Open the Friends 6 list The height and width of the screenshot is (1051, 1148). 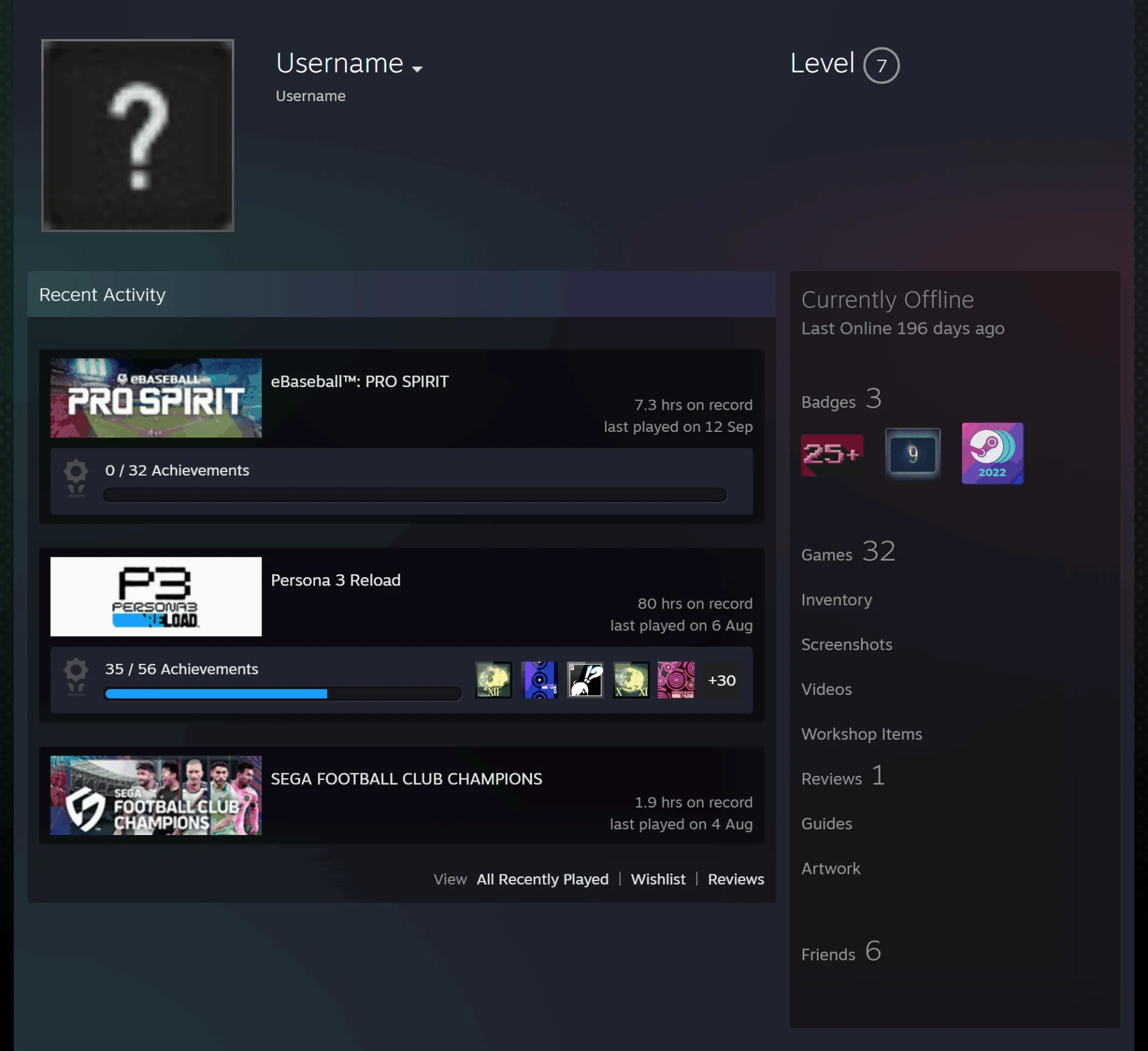pyautogui.click(x=841, y=952)
